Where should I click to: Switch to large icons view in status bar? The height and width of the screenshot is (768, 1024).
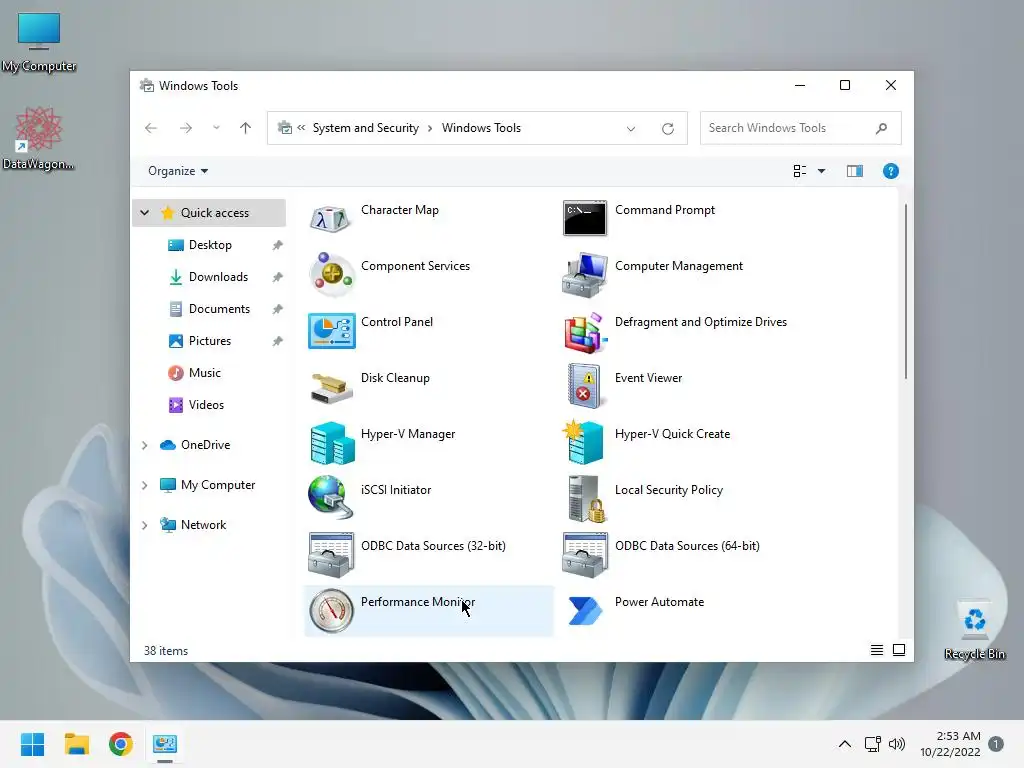(x=899, y=650)
